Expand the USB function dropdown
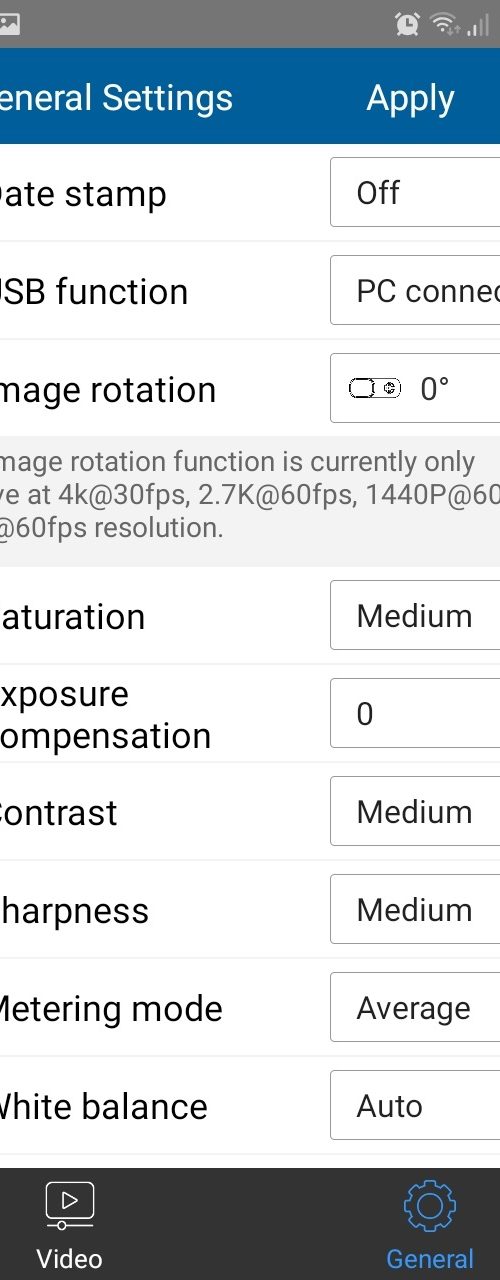 pos(415,290)
